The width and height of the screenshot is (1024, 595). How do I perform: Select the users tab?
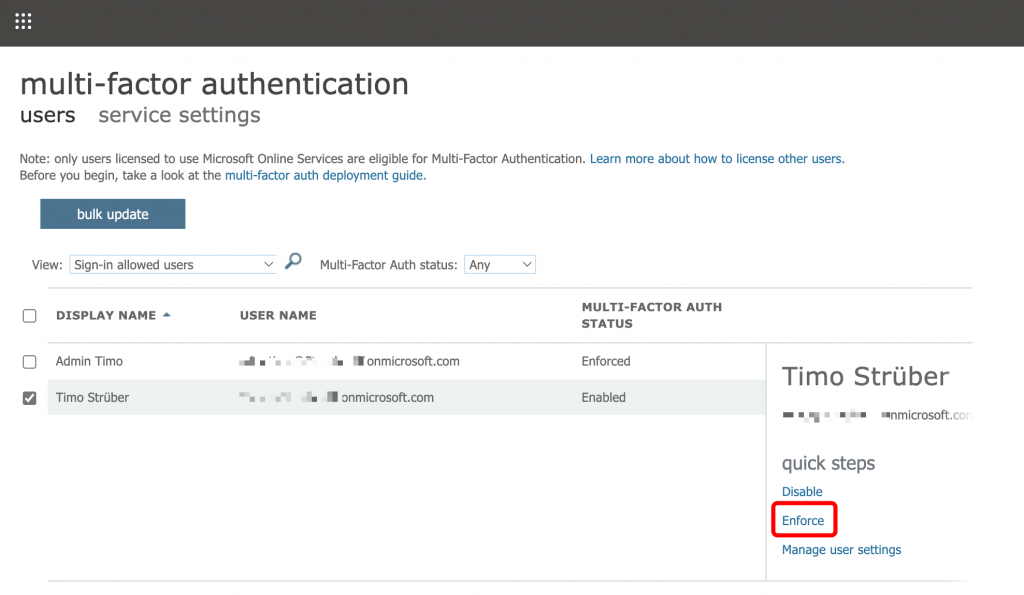tap(47, 115)
